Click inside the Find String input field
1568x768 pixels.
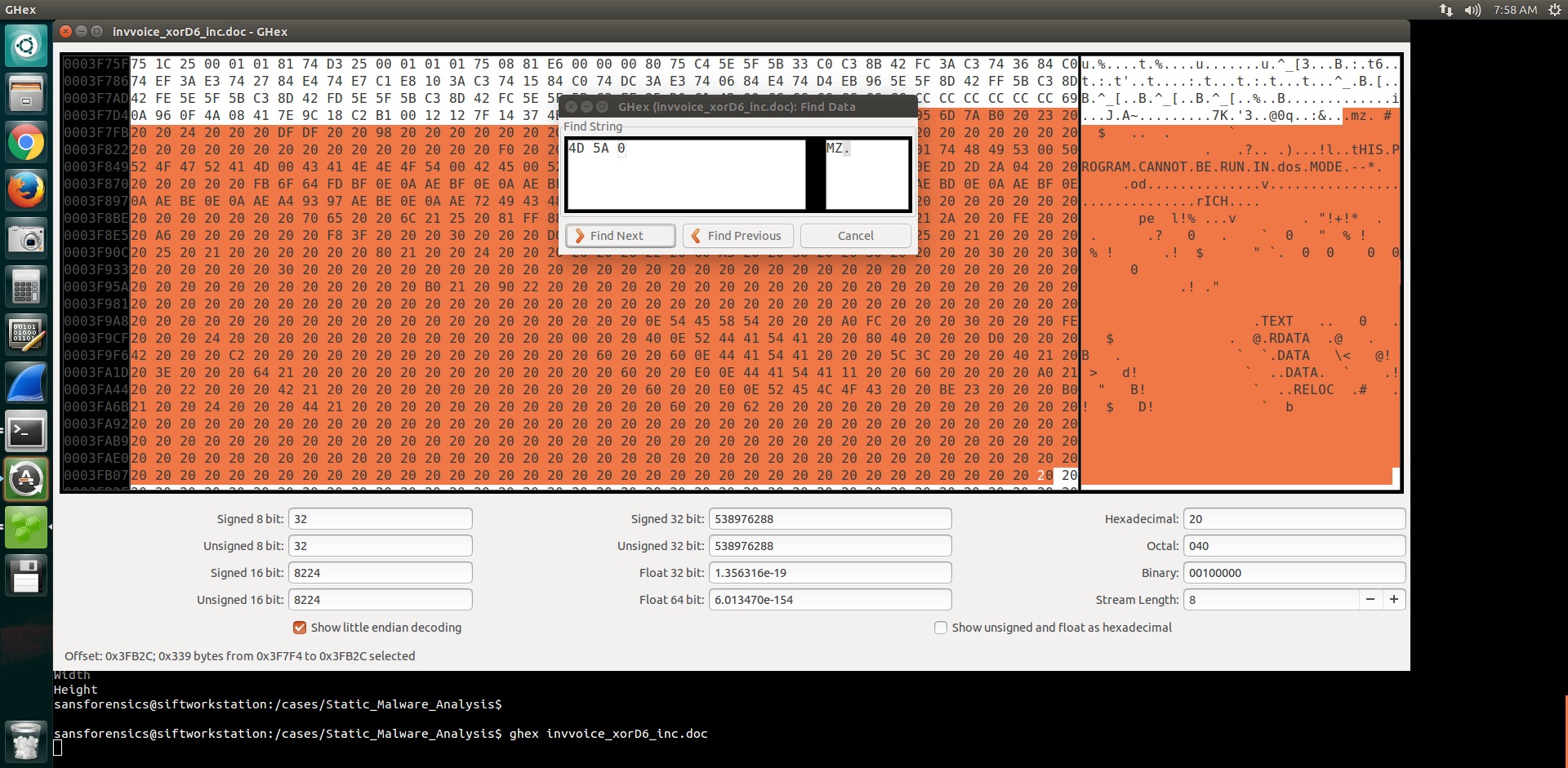(x=686, y=175)
